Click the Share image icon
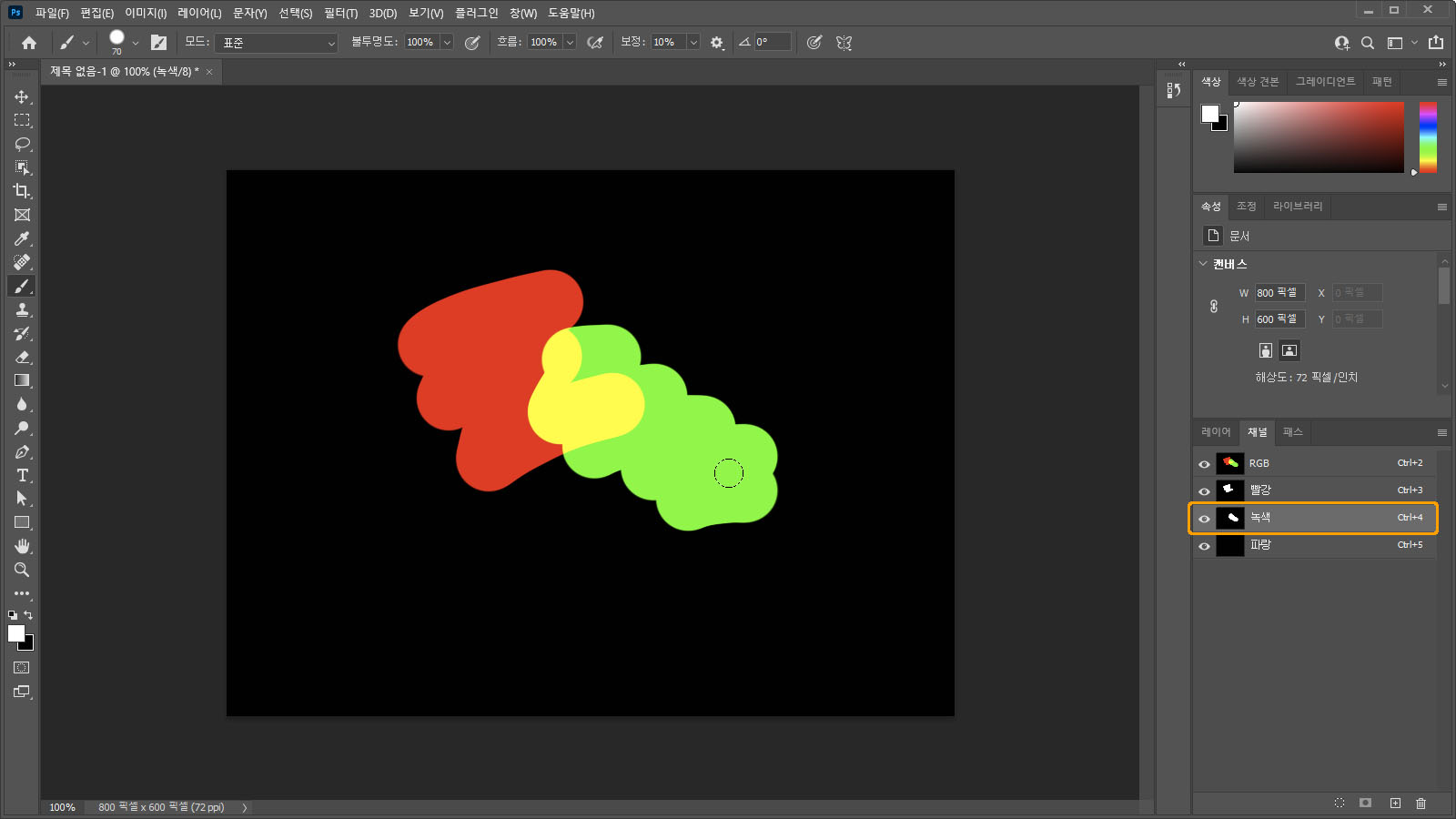 [1436, 42]
